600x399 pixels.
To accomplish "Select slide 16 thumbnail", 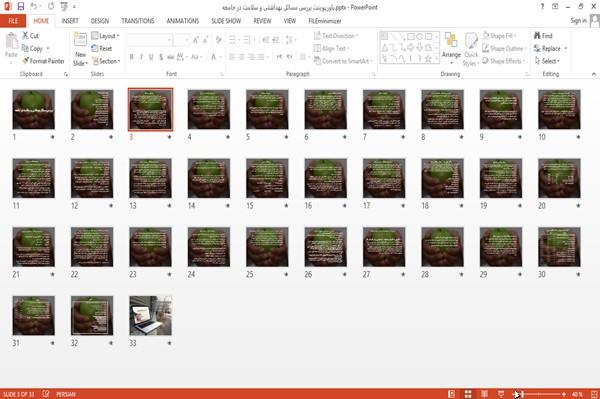I will (326, 178).
